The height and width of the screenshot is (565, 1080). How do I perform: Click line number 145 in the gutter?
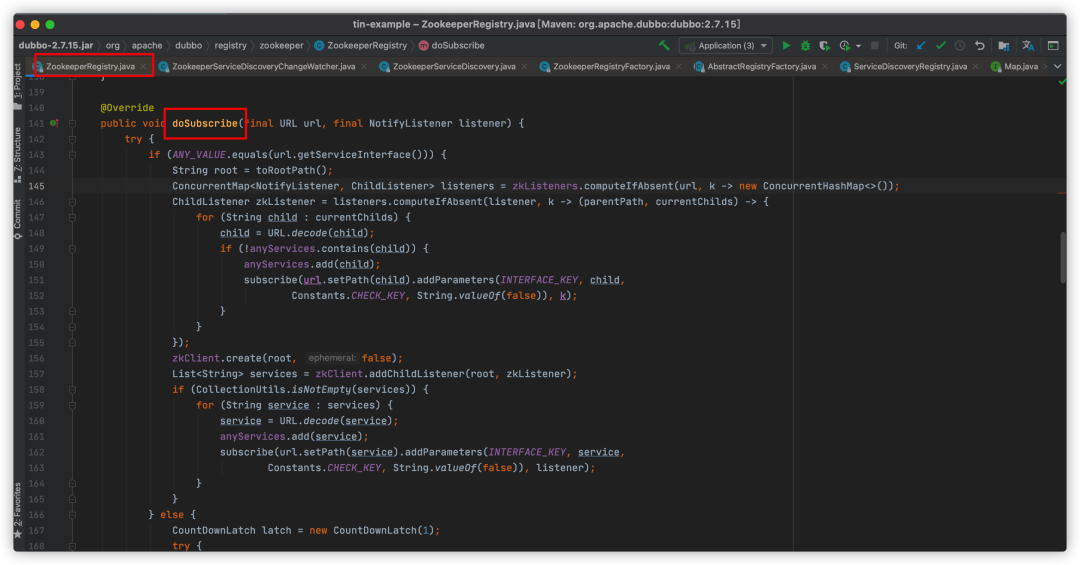tap(36, 186)
